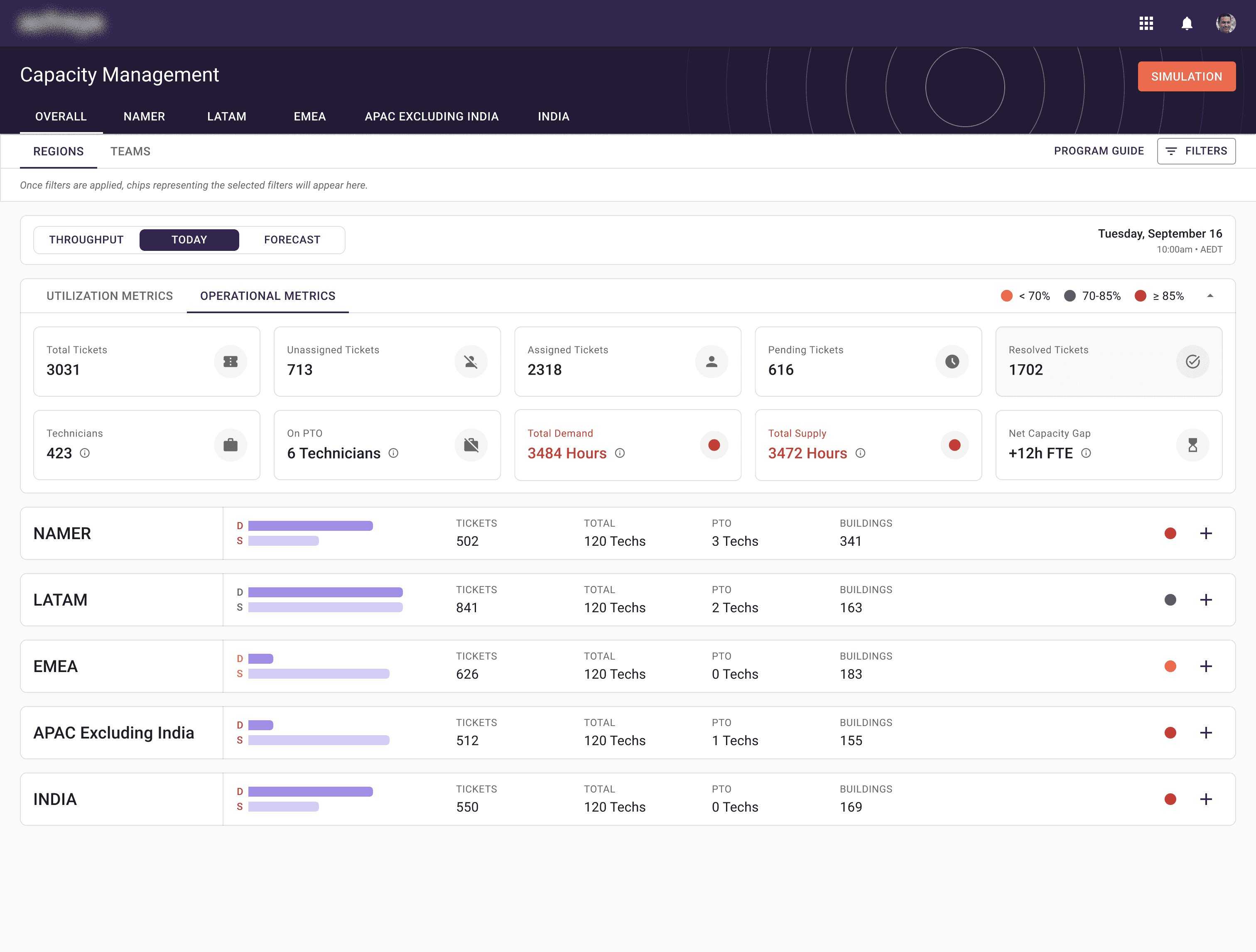Expand the NAMER region row
1256x952 pixels.
click(x=1206, y=534)
